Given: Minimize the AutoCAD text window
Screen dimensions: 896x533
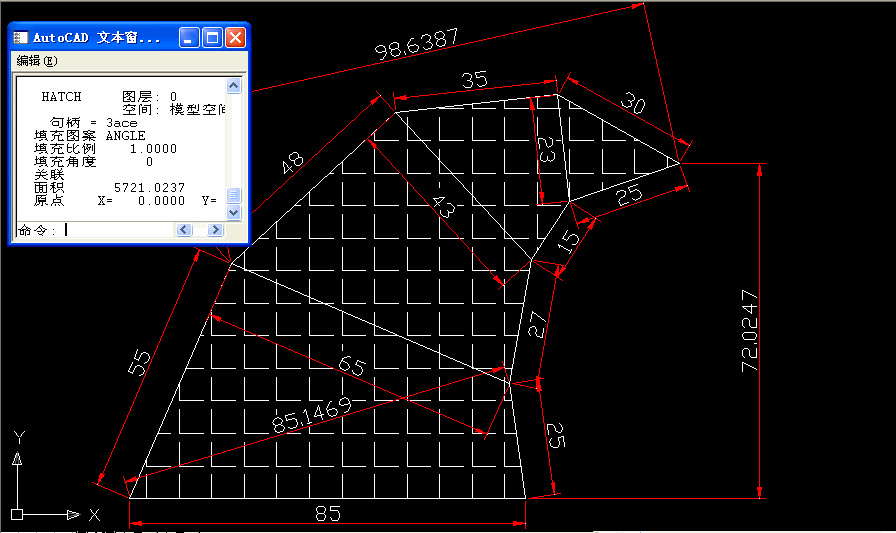Looking at the screenshot, I should 189,38.
